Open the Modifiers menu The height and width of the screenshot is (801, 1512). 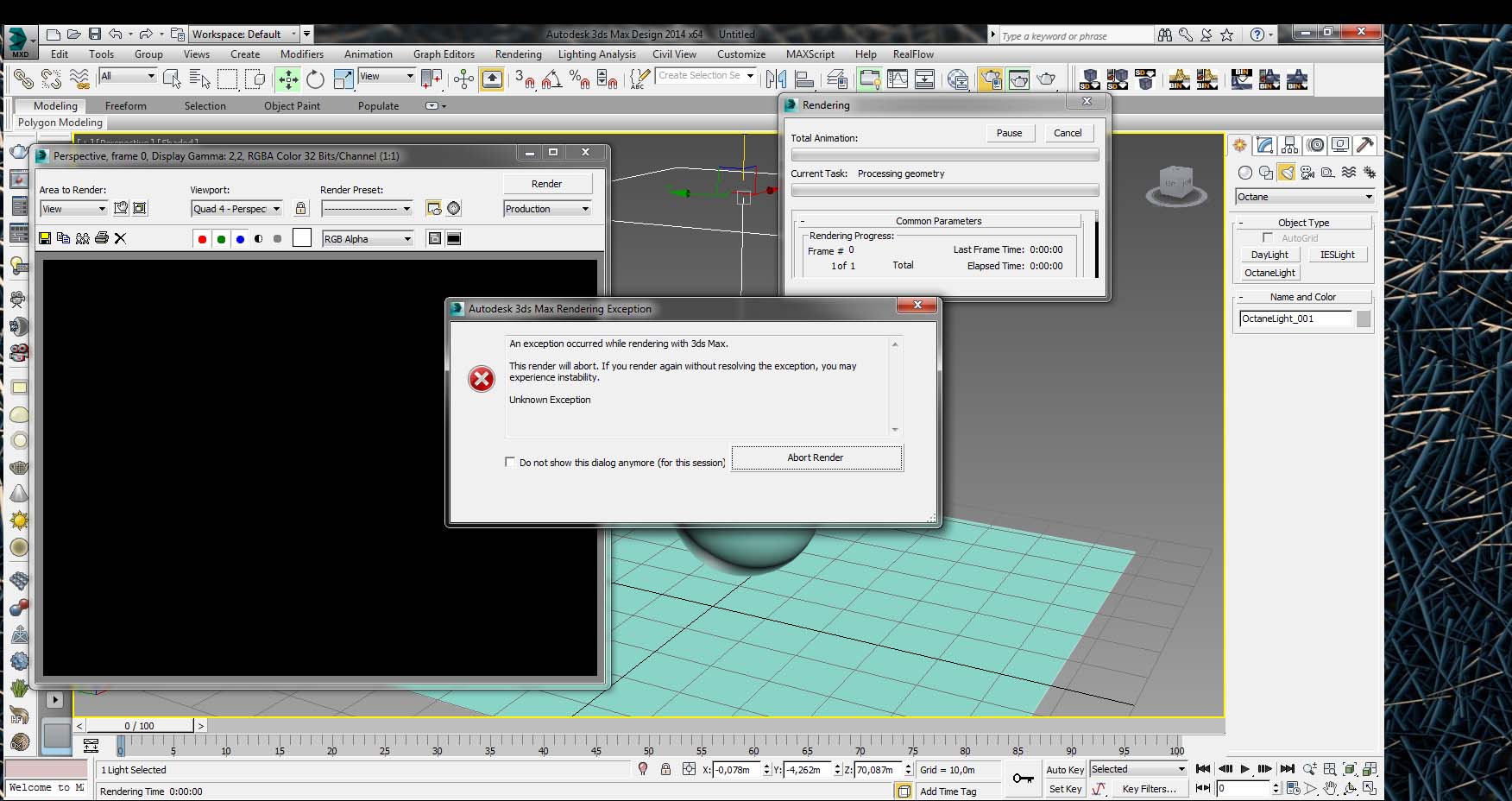pos(302,54)
